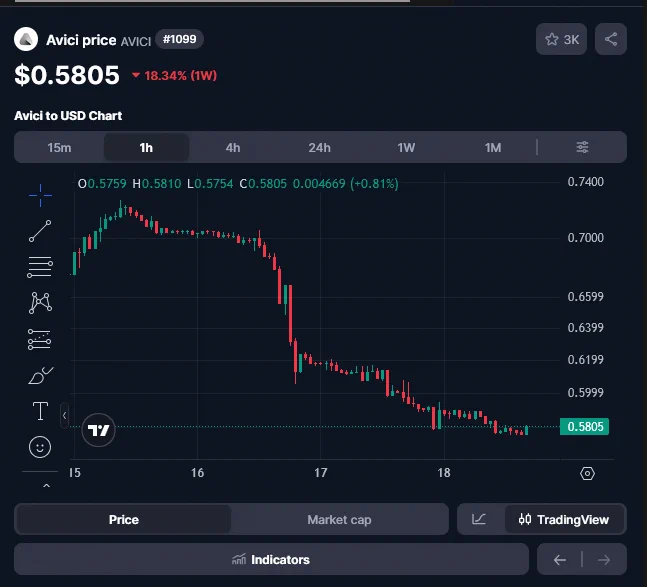
Task: Click the TradingView logo on chart
Action: [98, 430]
